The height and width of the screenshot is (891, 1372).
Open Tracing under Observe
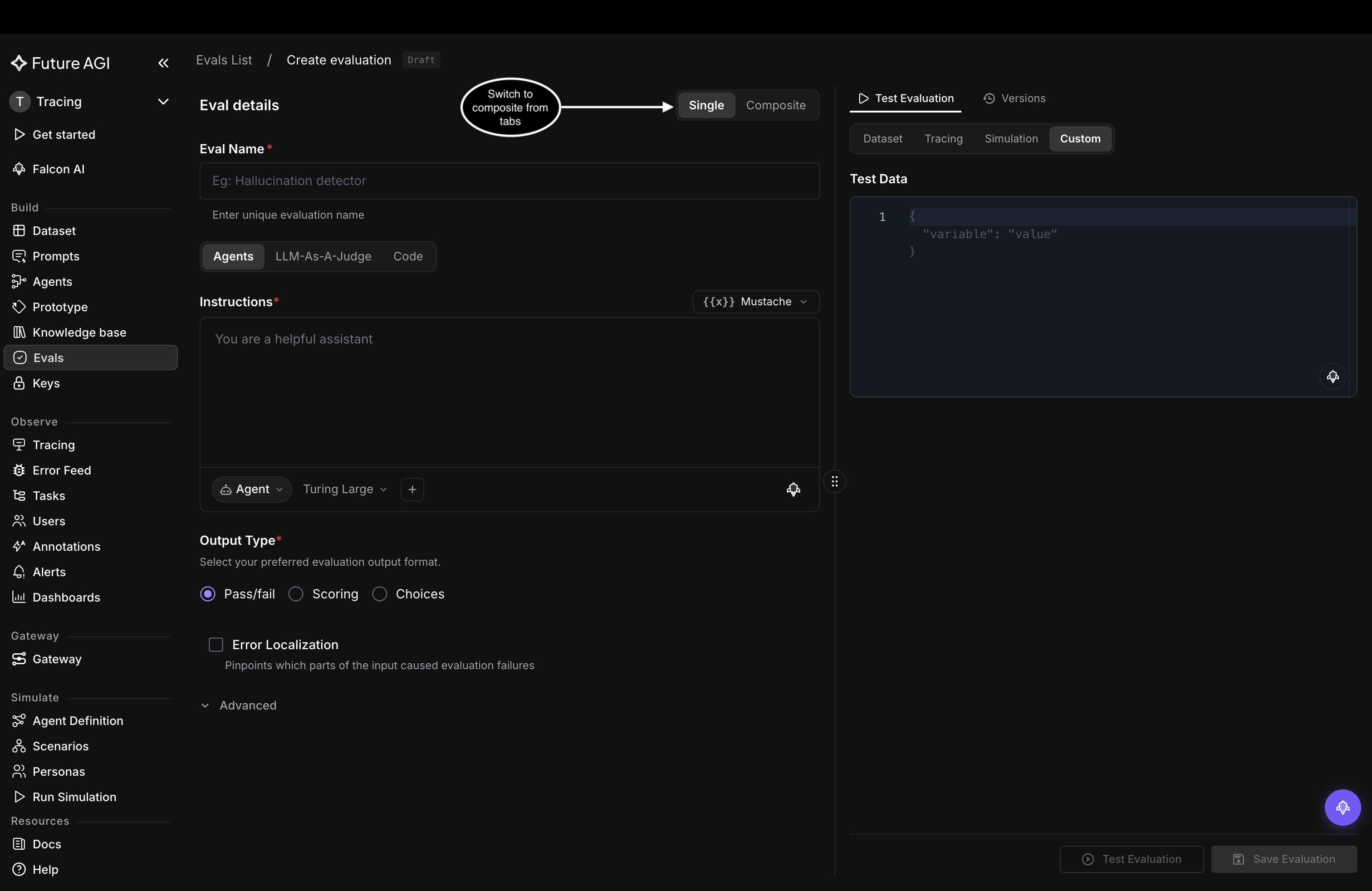tap(54, 444)
